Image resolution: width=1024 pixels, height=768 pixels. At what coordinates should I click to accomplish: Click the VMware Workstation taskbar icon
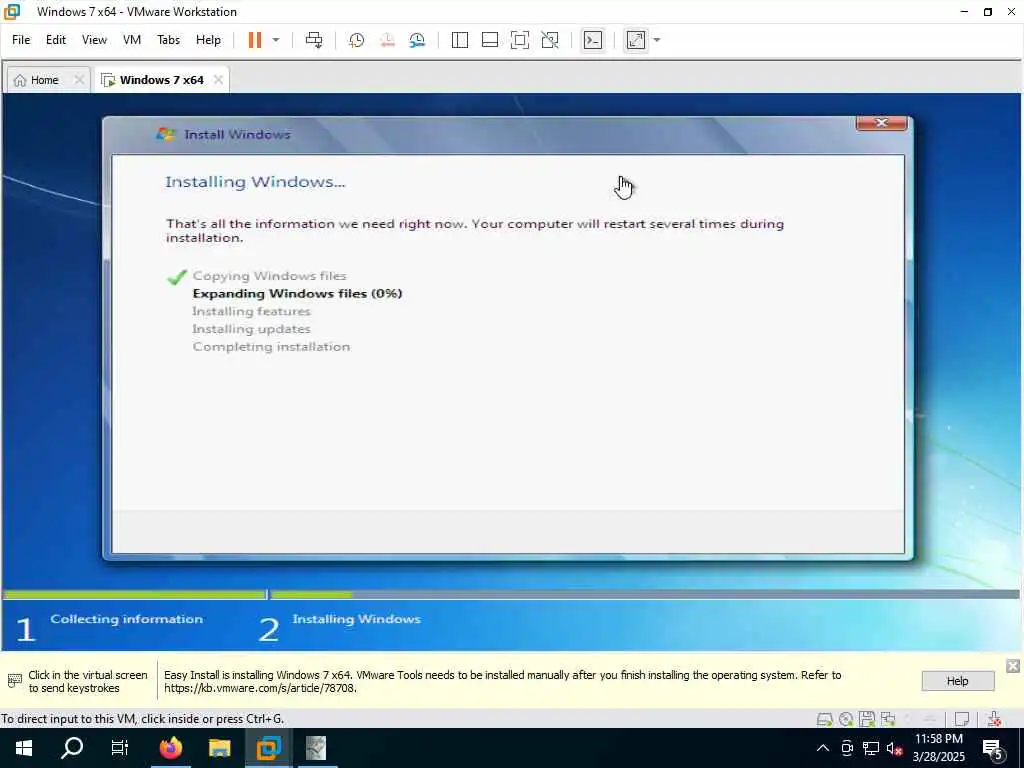268,748
